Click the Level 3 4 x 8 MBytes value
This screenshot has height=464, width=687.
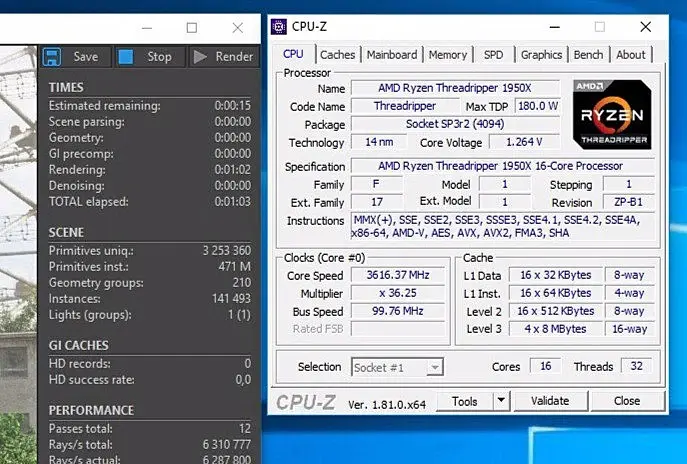coord(556,329)
